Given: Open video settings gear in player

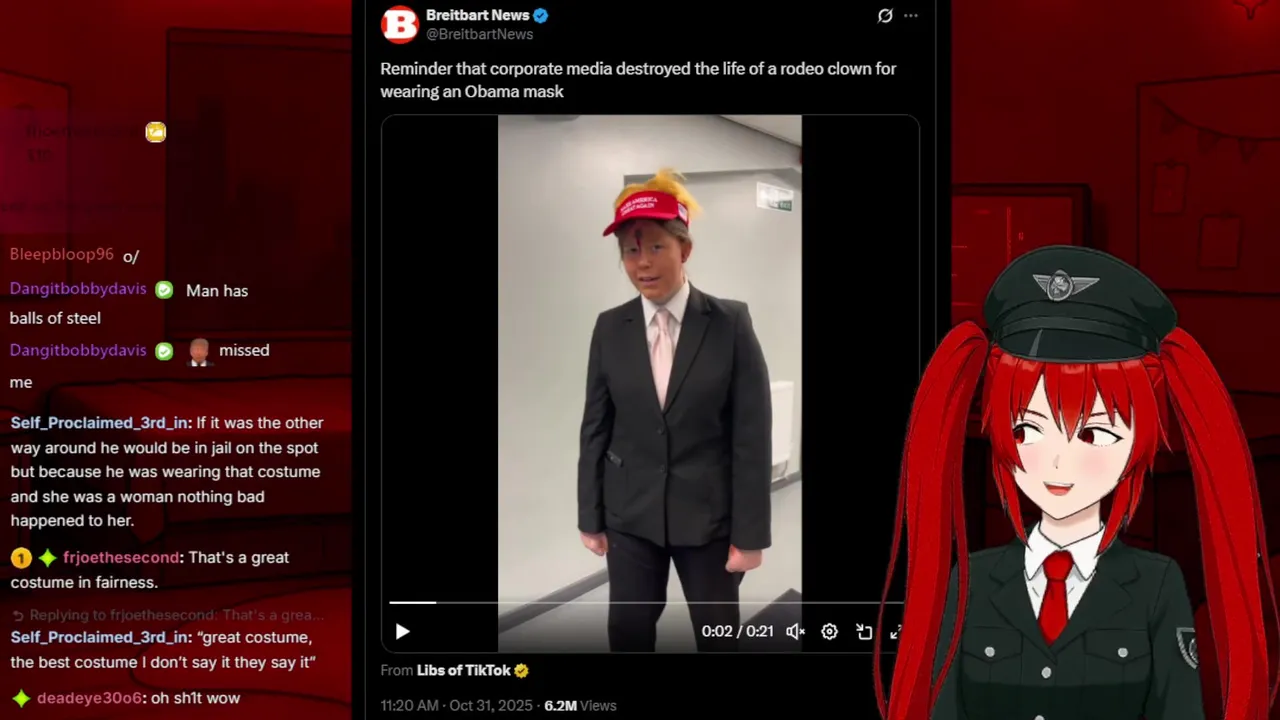Looking at the screenshot, I should coord(829,631).
